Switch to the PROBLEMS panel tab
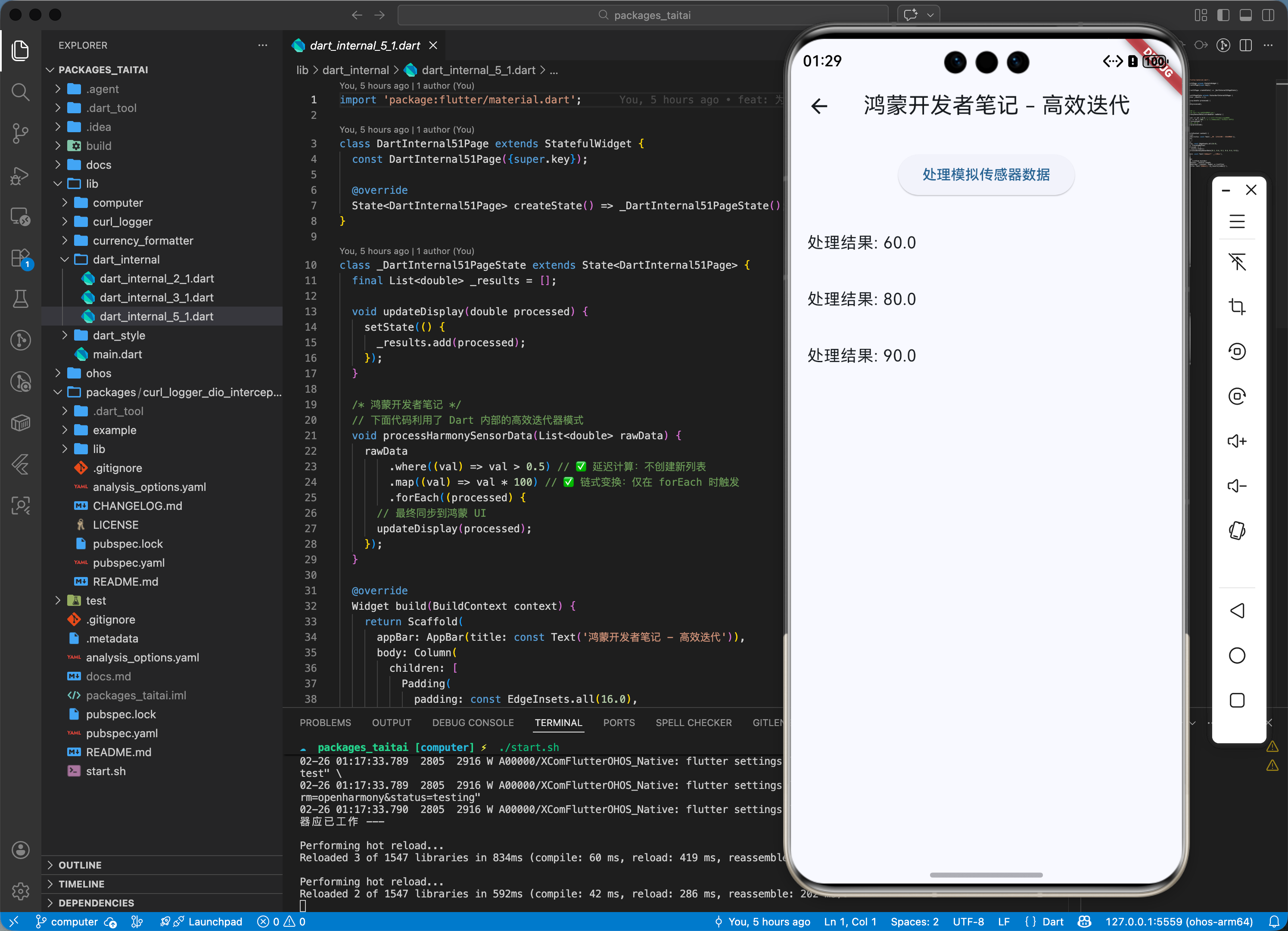Screen dimensions: 1288x931 pos(325,723)
